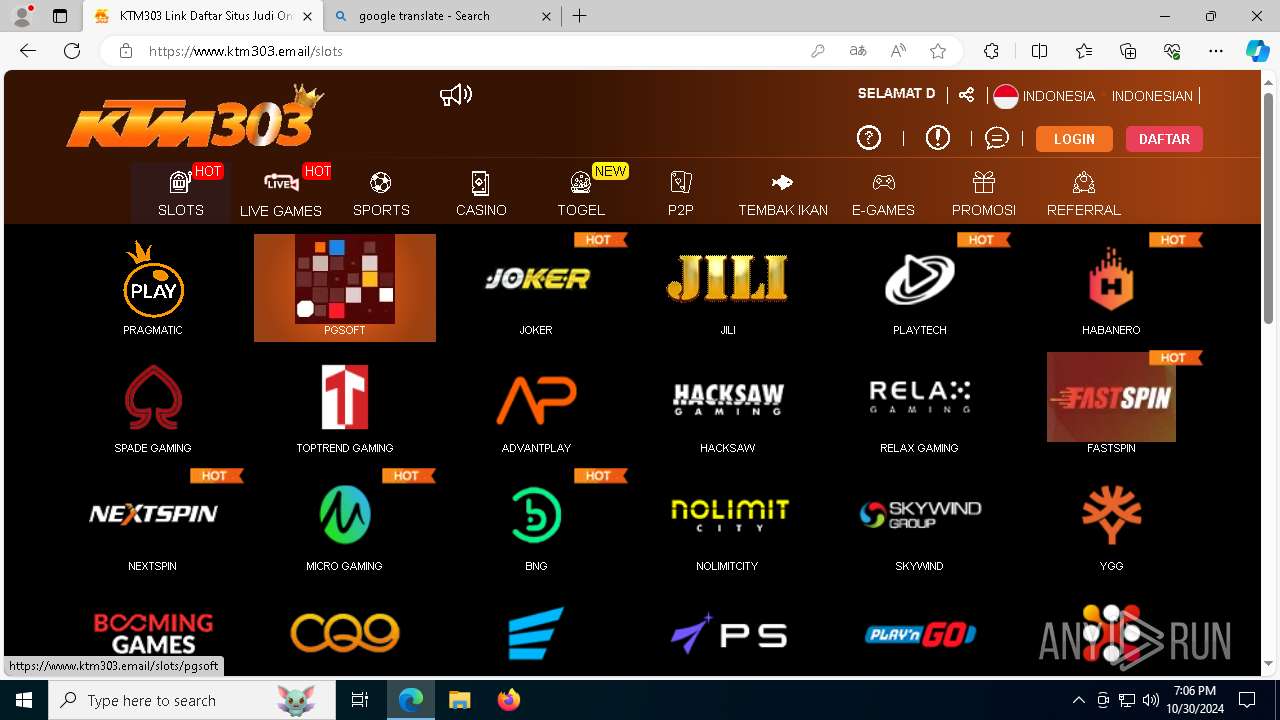This screenshot has width=1280, height=720.
Task: Open the FastSpin provider tile
Action: (1111, 397)
